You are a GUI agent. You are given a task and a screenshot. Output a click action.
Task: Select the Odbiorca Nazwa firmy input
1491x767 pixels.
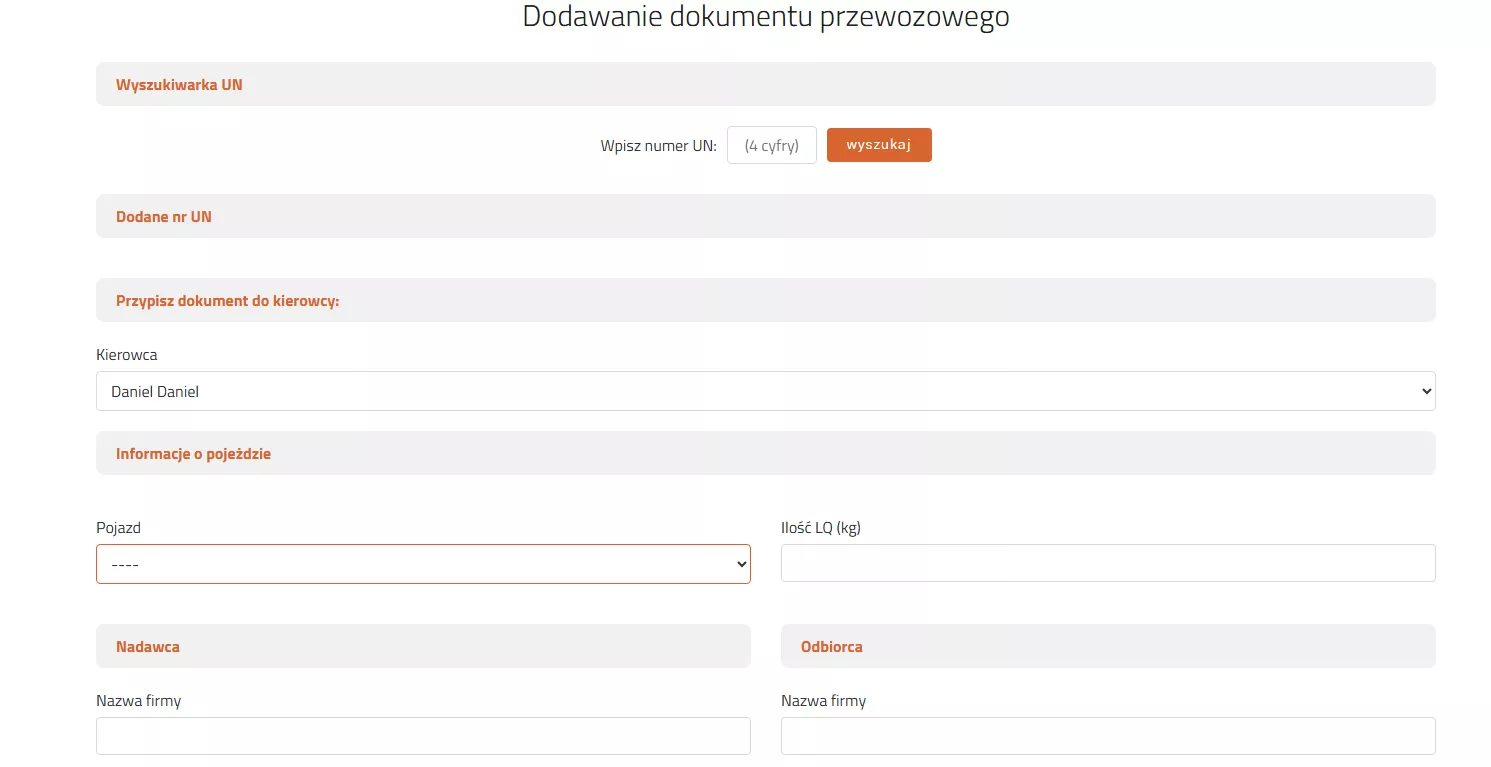click(x=1107, y=735)
